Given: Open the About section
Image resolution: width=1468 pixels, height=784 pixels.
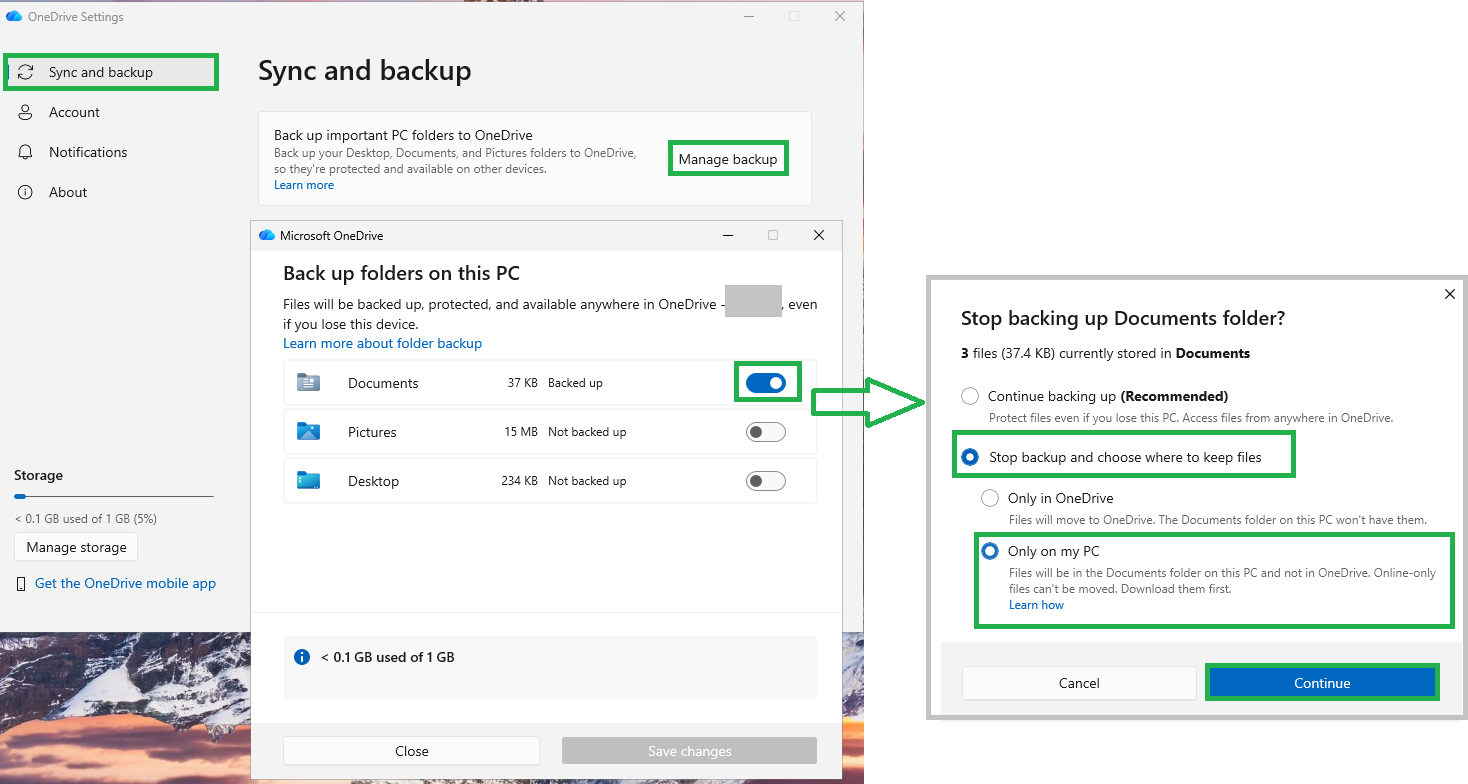Looking at the screenshot, I should [111, 192].
